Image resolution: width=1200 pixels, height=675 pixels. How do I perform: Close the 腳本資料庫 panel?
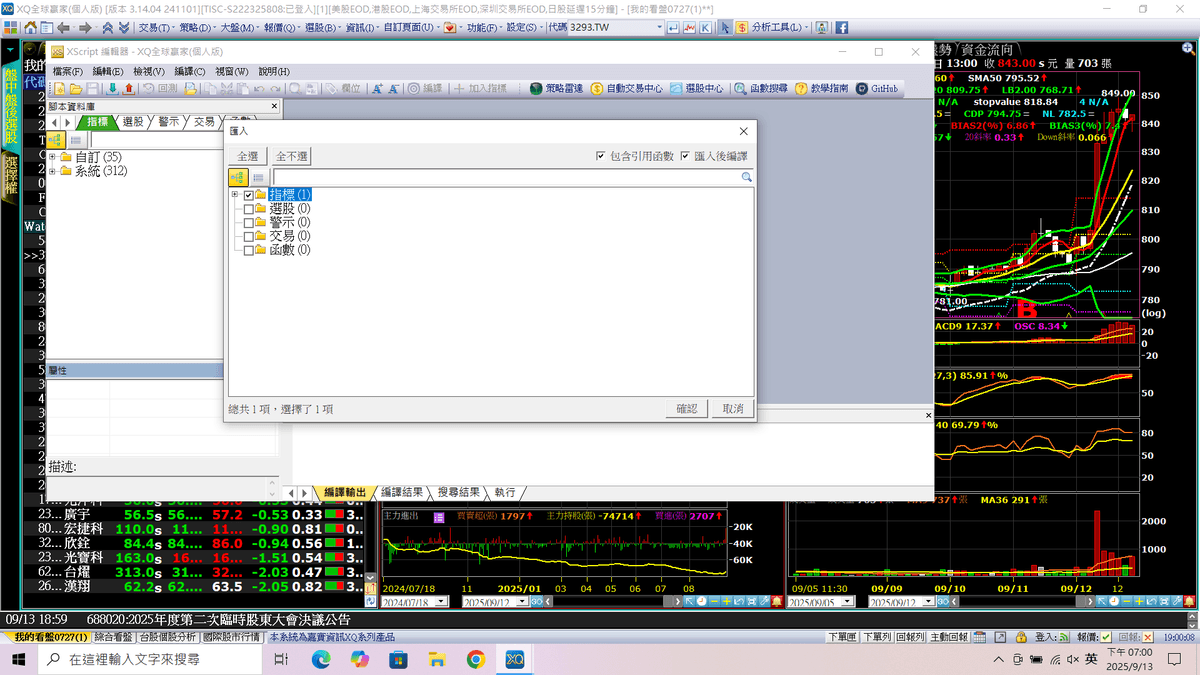tap(274, 105)
